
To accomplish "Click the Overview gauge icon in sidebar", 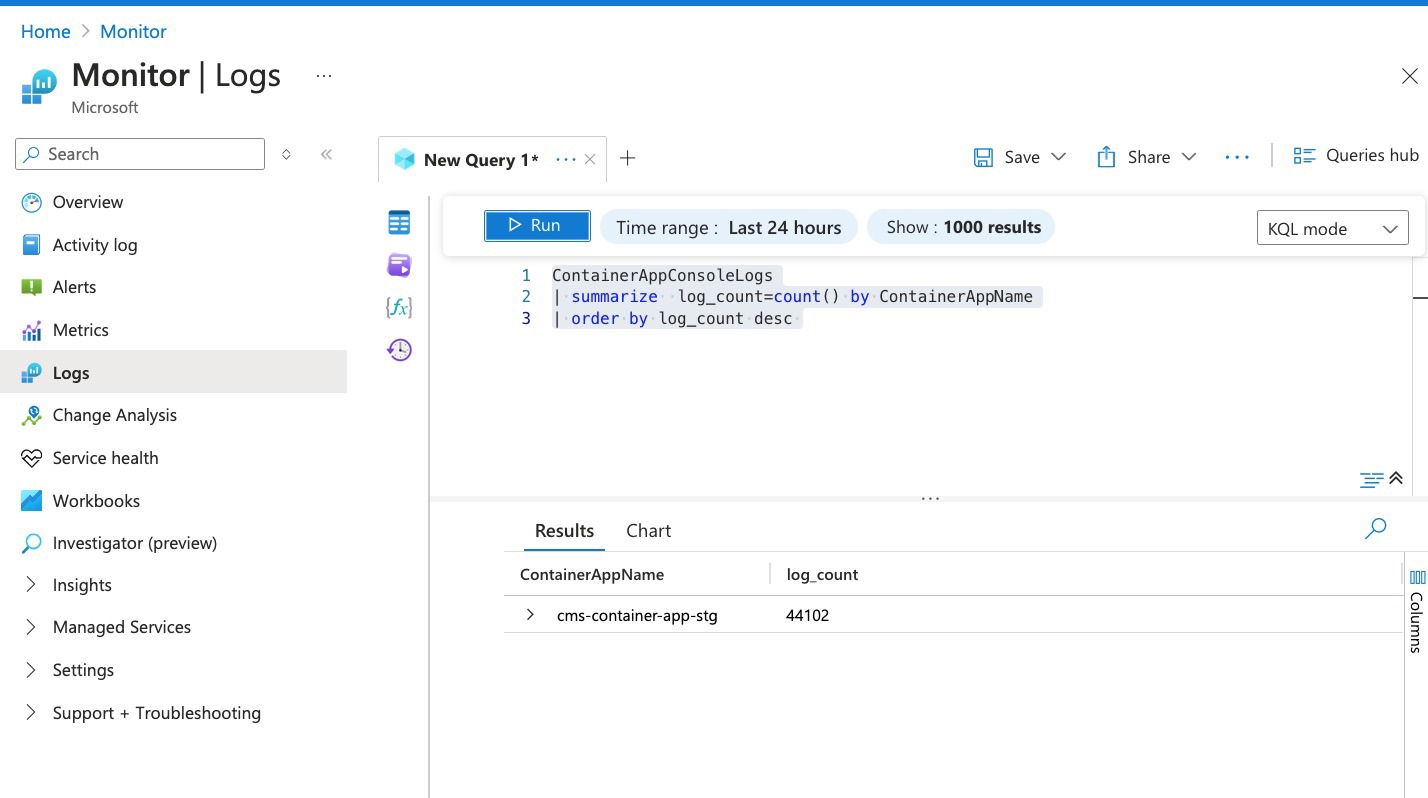I will tap(32, 202).
